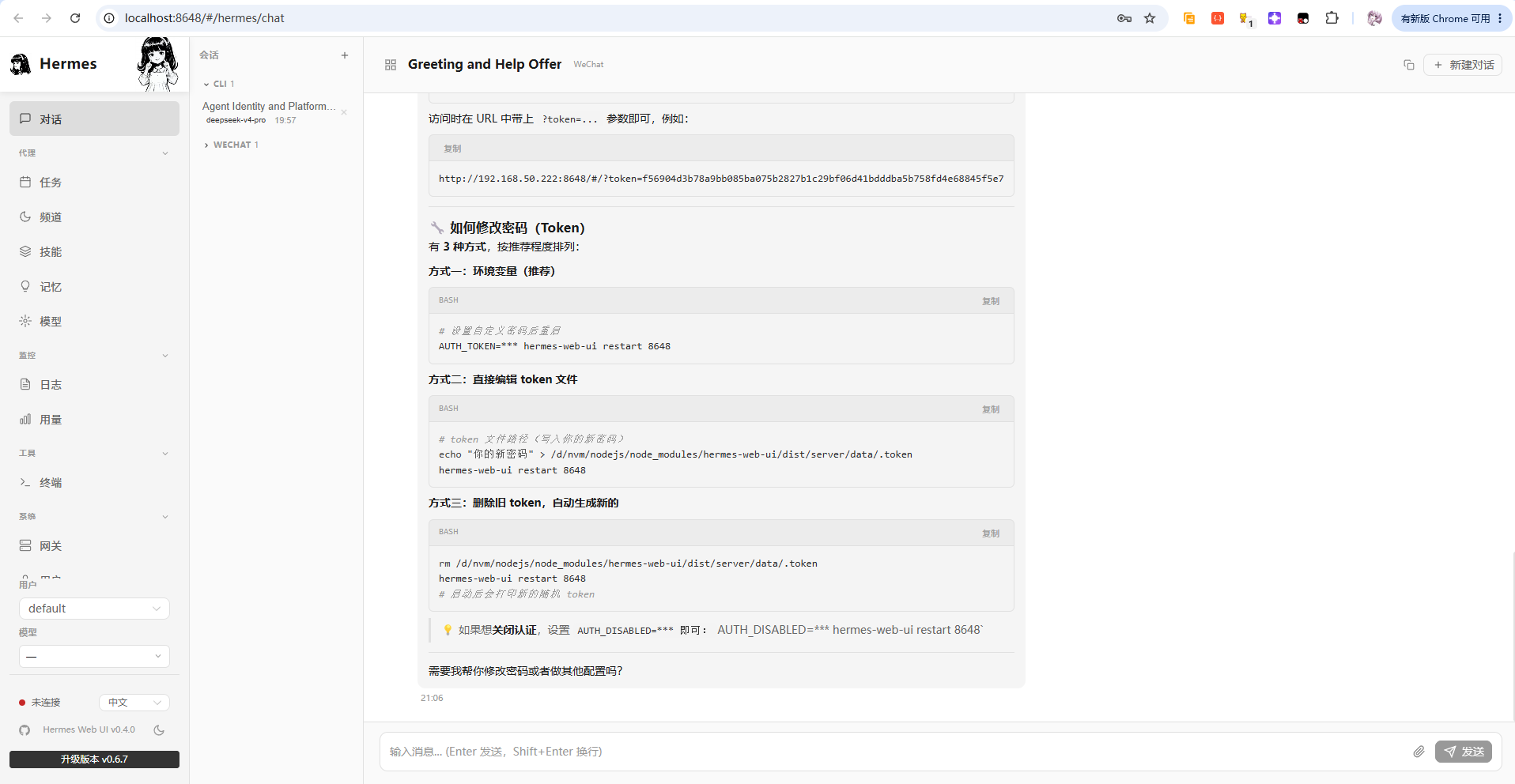Open the Chrome three-dot menu
The height and width of the screenshot is (784, 1515).
1500,18
